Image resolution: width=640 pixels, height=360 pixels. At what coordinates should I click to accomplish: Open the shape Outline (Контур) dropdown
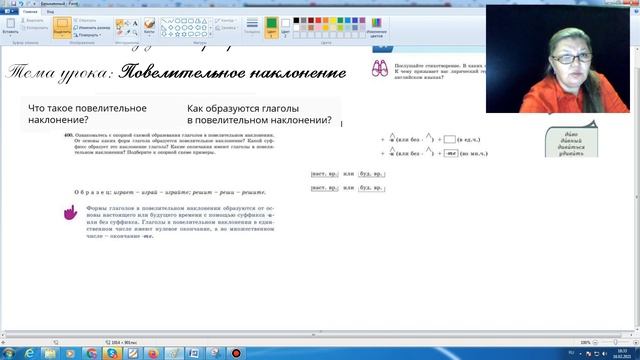225,20
